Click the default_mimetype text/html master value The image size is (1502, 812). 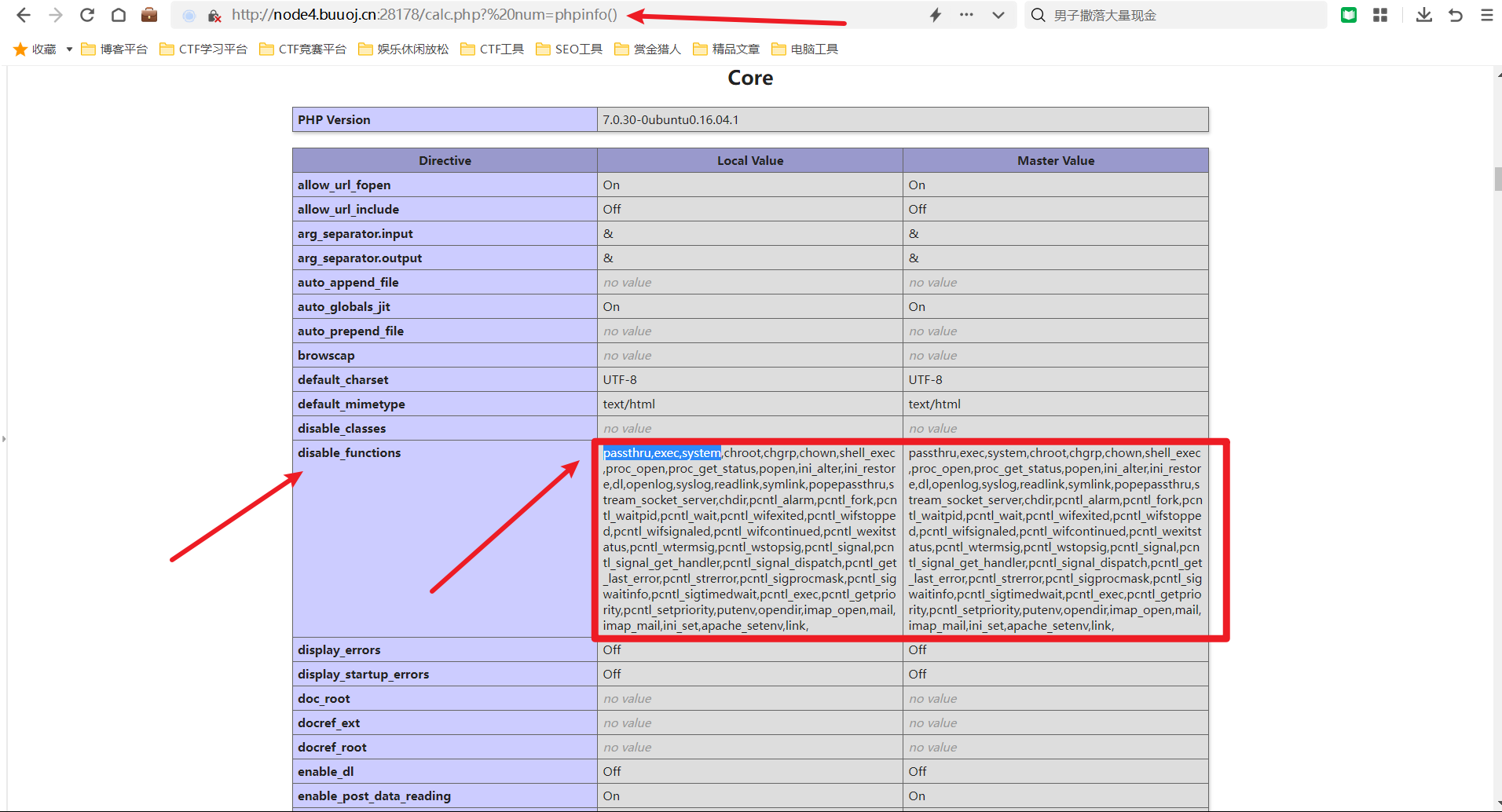click(x=935, y=404)
